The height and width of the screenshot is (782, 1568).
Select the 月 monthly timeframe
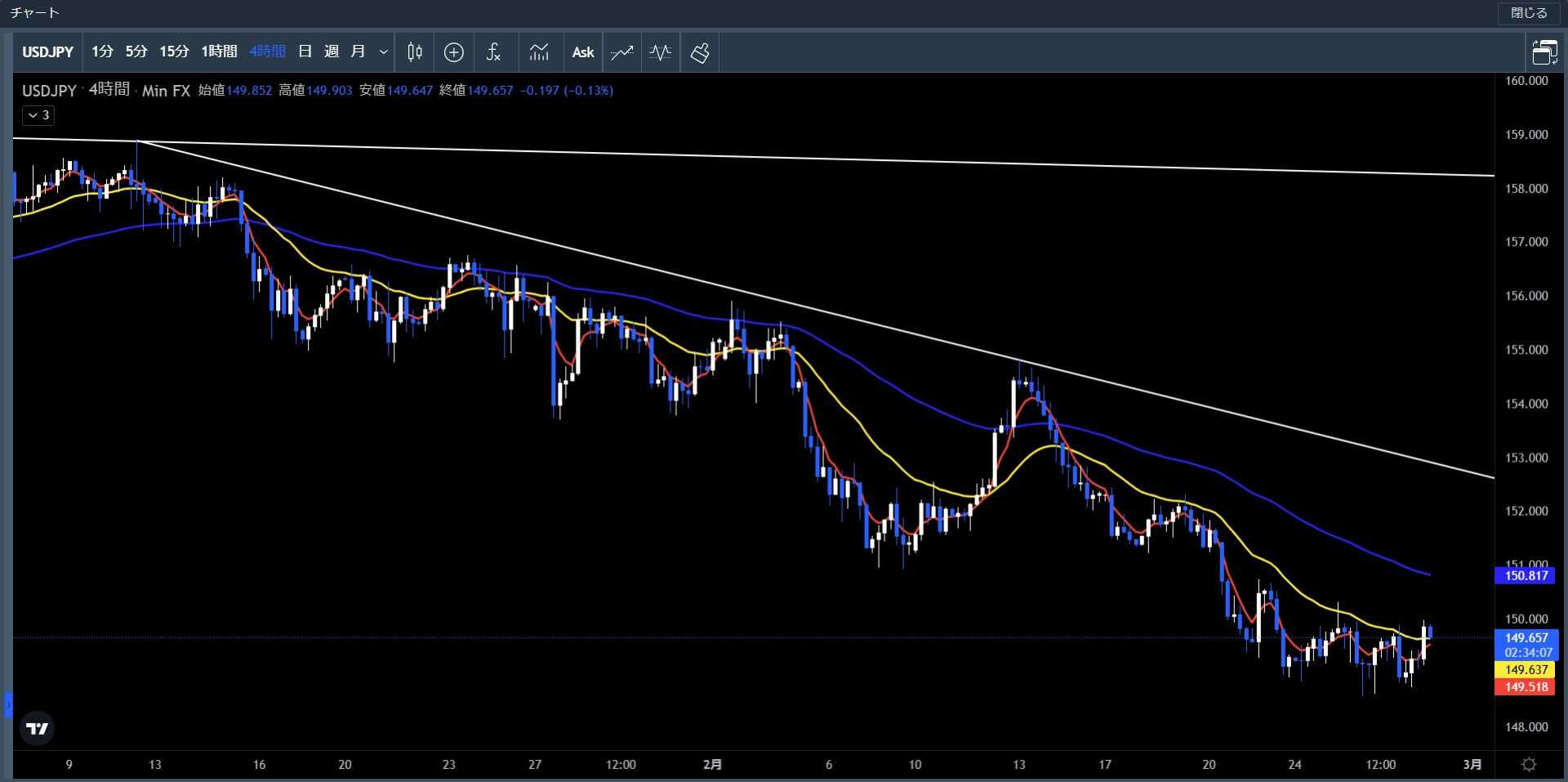(x=358, y=51)
